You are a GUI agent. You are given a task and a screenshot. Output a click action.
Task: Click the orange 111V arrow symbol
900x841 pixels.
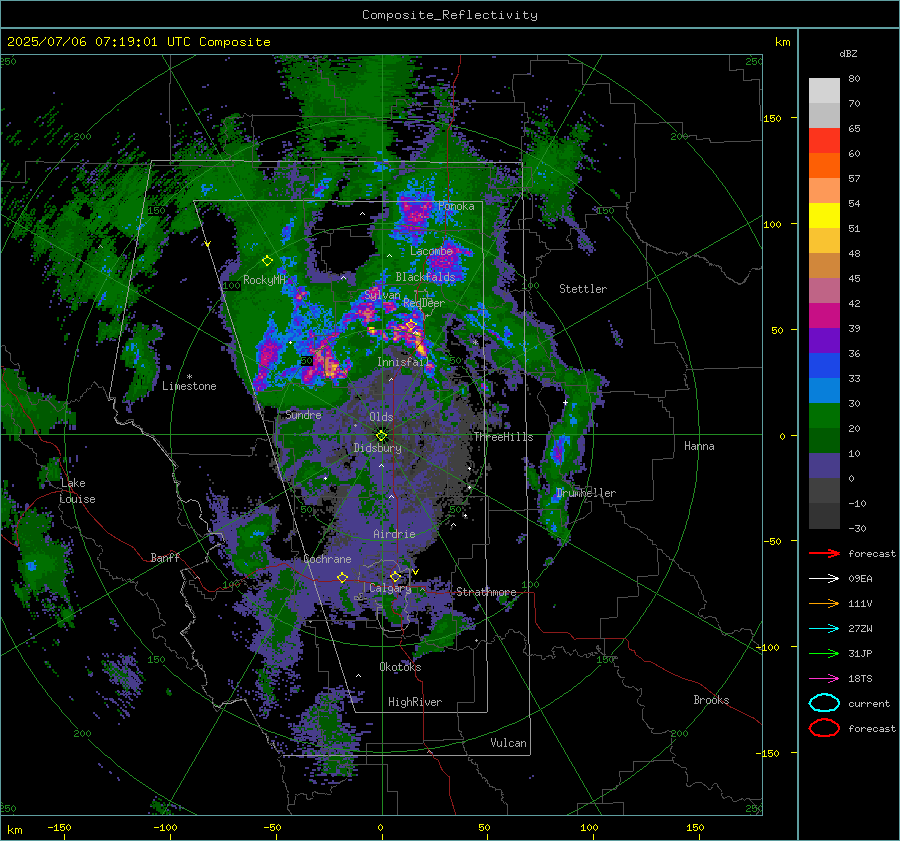pyautogui.click(x=824, y=603)
